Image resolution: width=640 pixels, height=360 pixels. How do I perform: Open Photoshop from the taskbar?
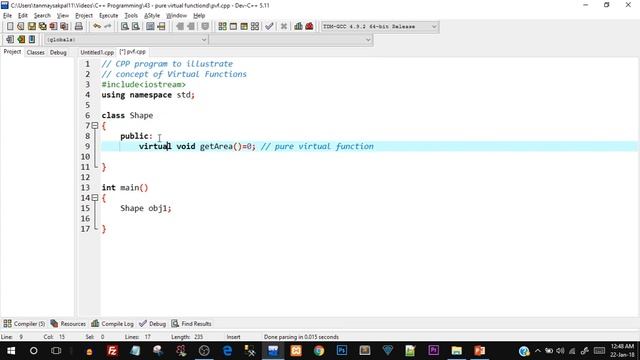[342, 351]
